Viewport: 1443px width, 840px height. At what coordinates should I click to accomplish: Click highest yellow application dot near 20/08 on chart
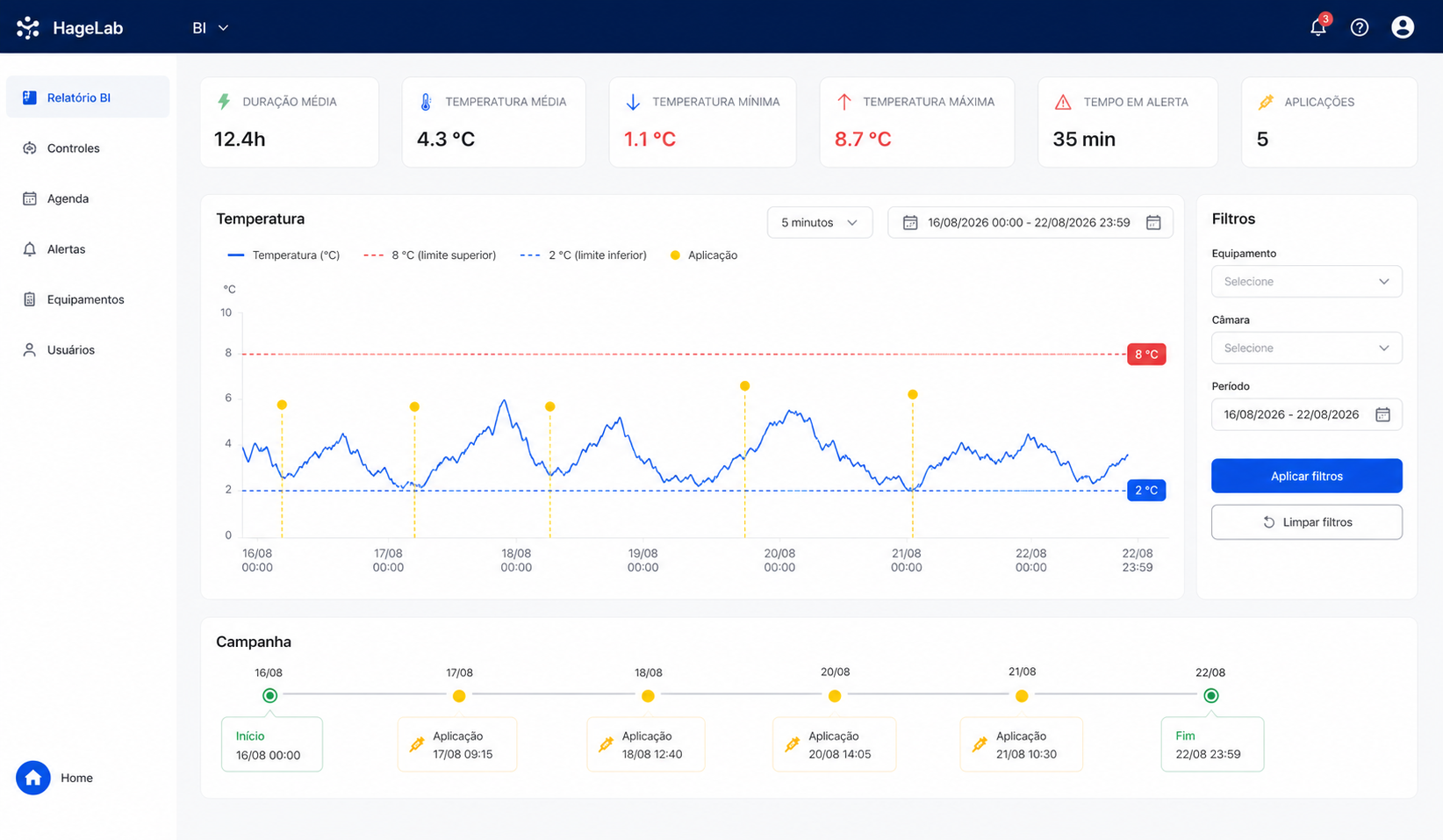744,386
